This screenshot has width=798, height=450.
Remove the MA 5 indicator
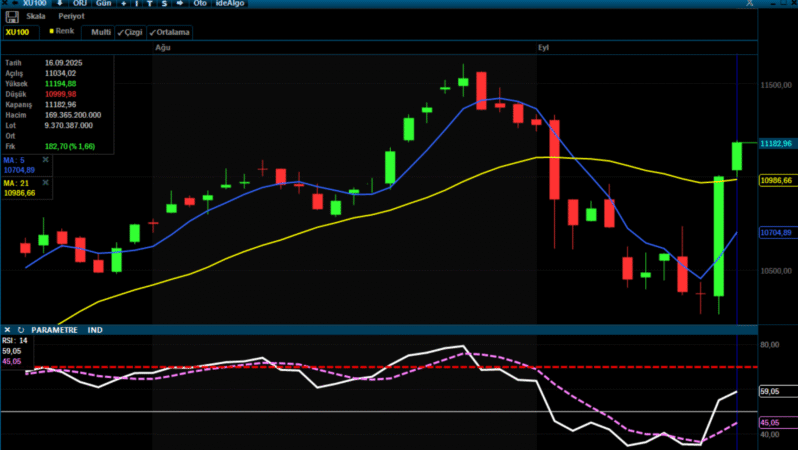(45, 160)
